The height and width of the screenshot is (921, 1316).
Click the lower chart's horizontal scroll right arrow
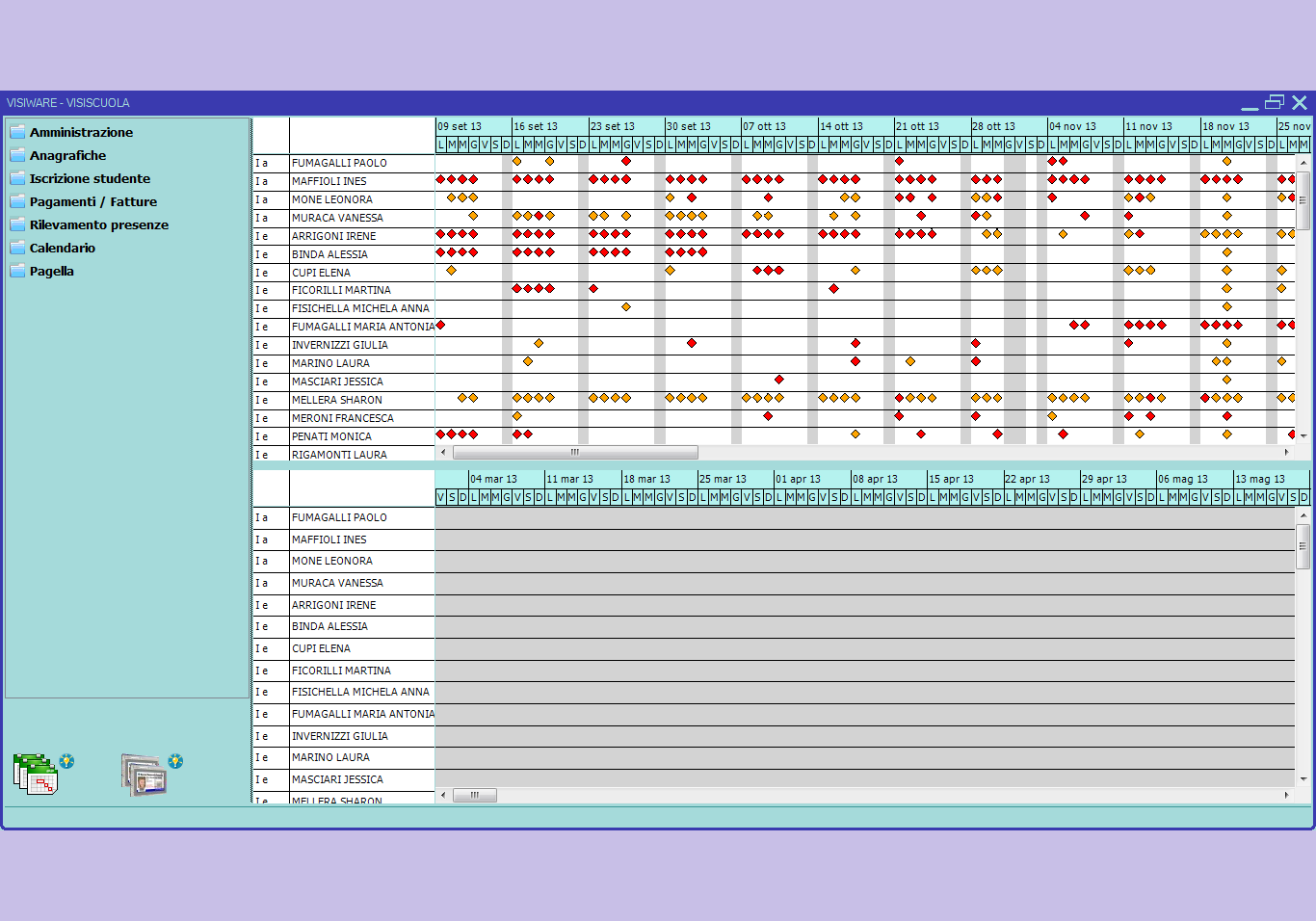click(x=1286, y=795)
